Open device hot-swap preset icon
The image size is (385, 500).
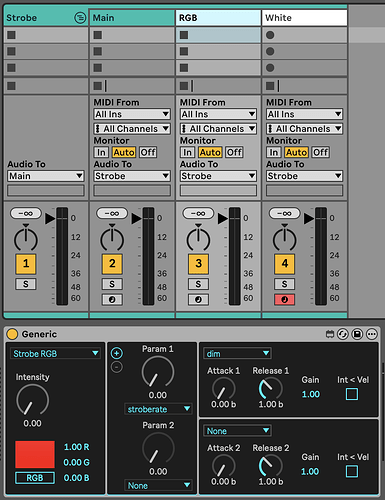click(x=343, y=334)
